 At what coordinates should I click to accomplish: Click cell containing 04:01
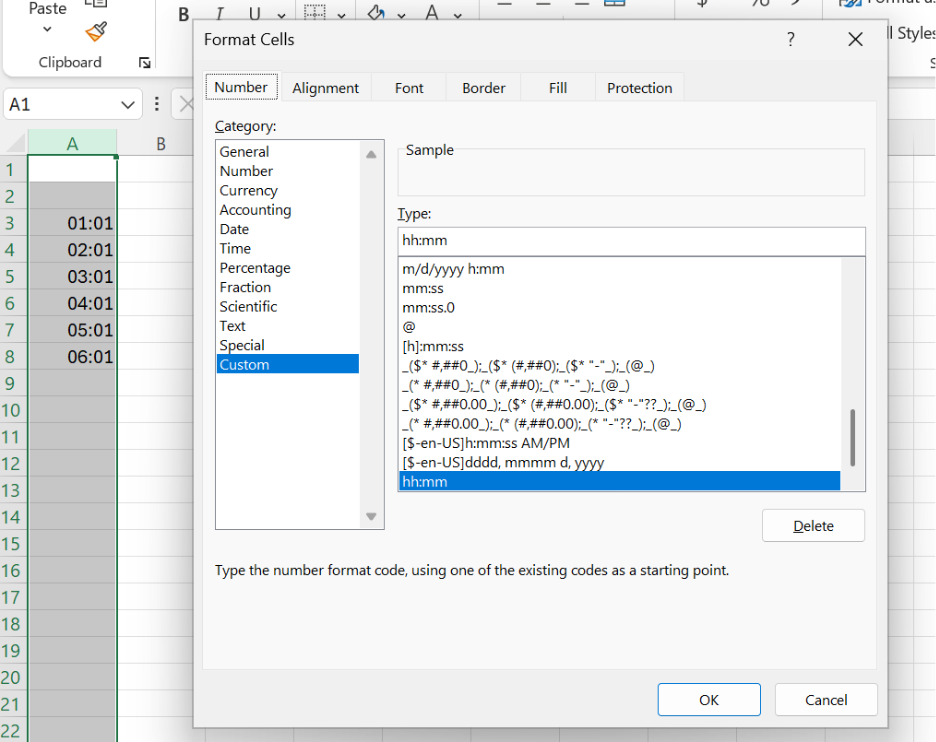[72, 303]
